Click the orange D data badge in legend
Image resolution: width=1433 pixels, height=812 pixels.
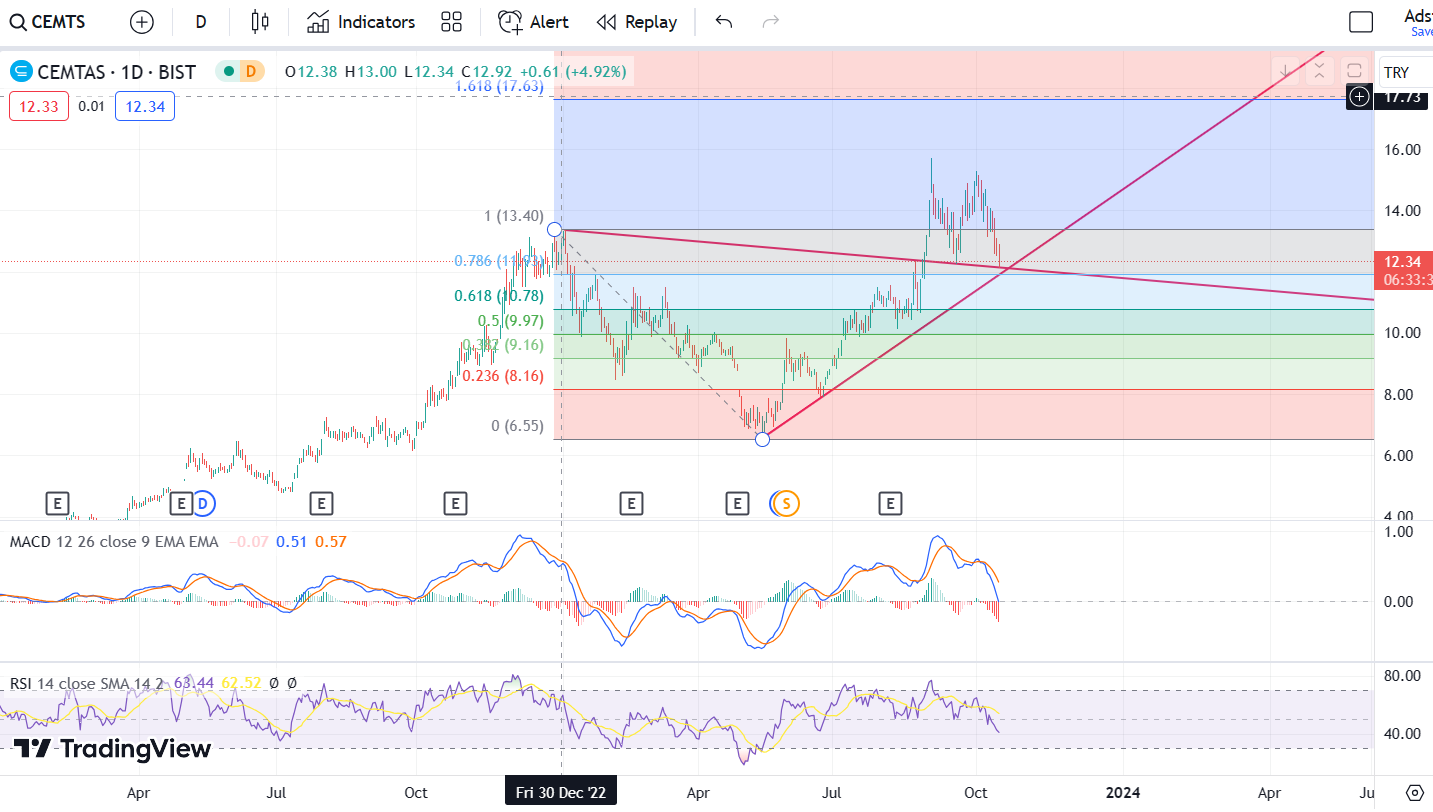coord(251,71)
